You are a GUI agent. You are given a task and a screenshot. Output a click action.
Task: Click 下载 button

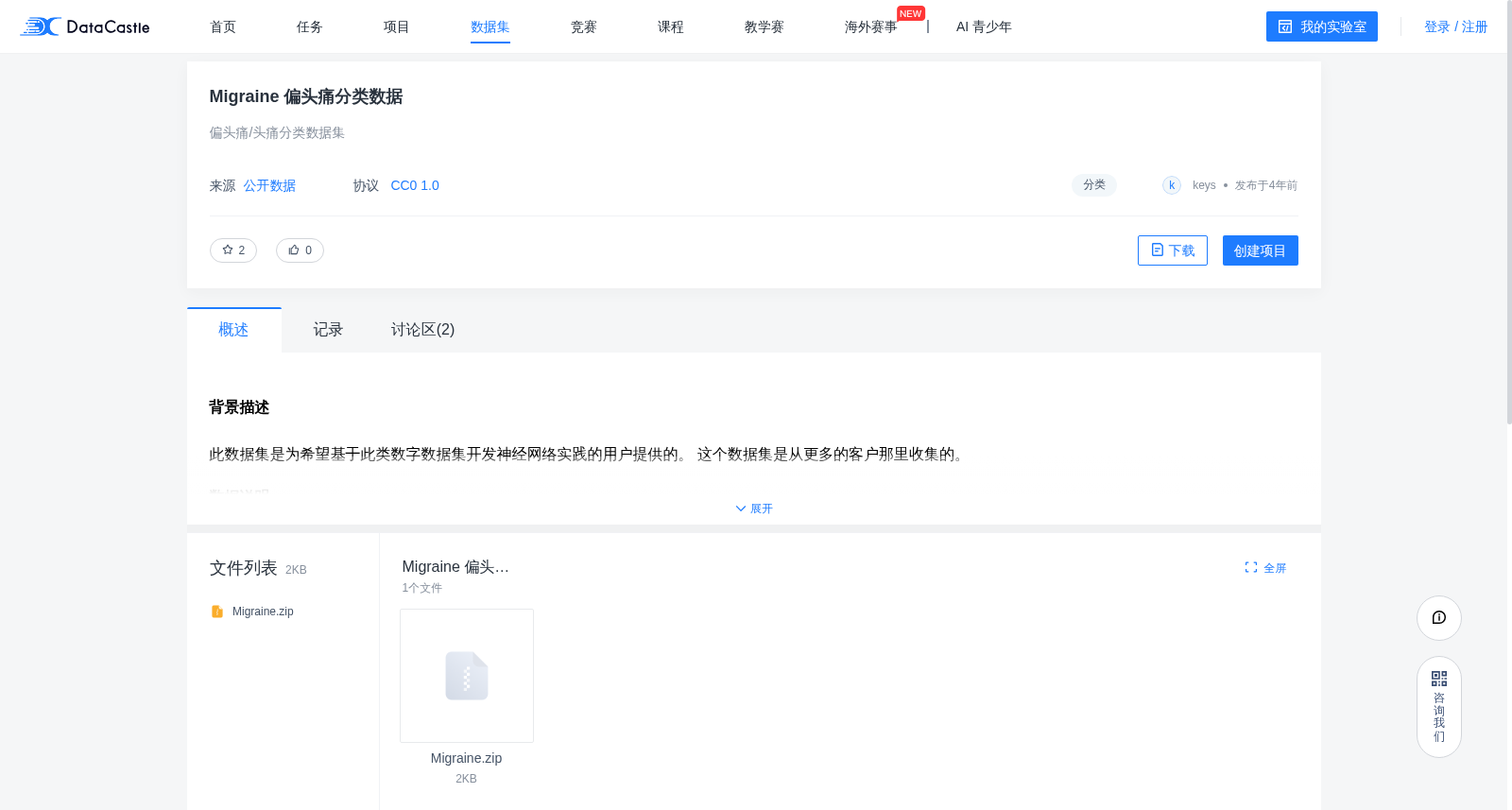(x=1173, y=250)
